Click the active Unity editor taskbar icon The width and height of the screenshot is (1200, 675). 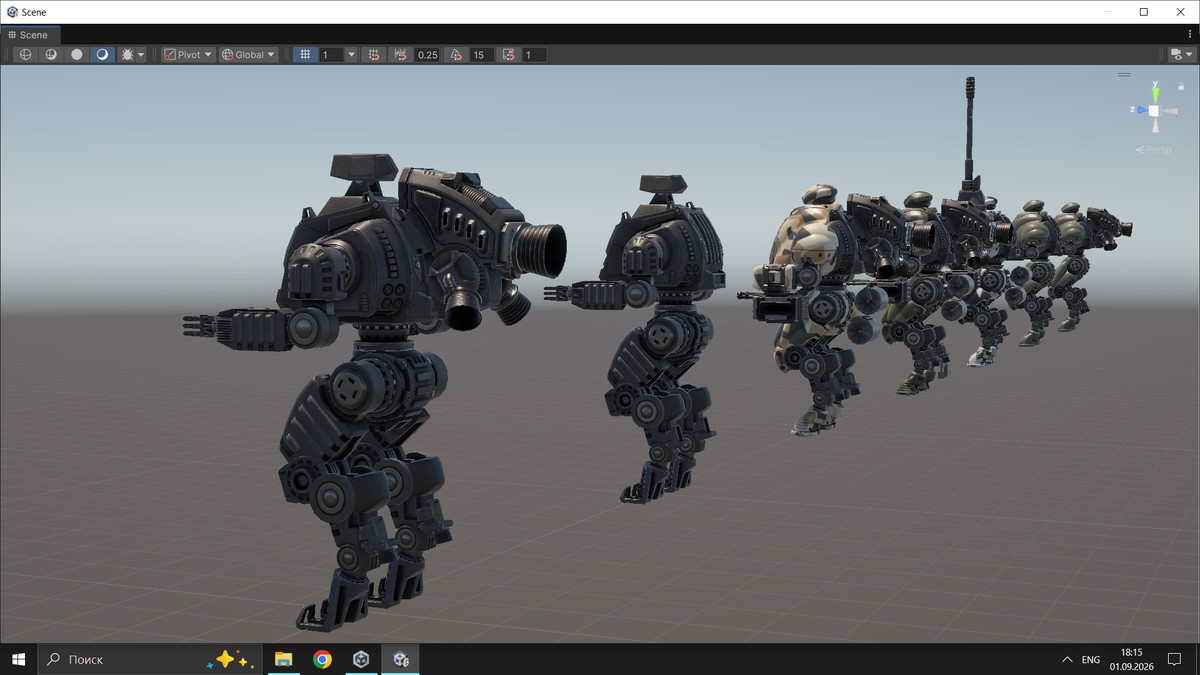coord(400,659)
